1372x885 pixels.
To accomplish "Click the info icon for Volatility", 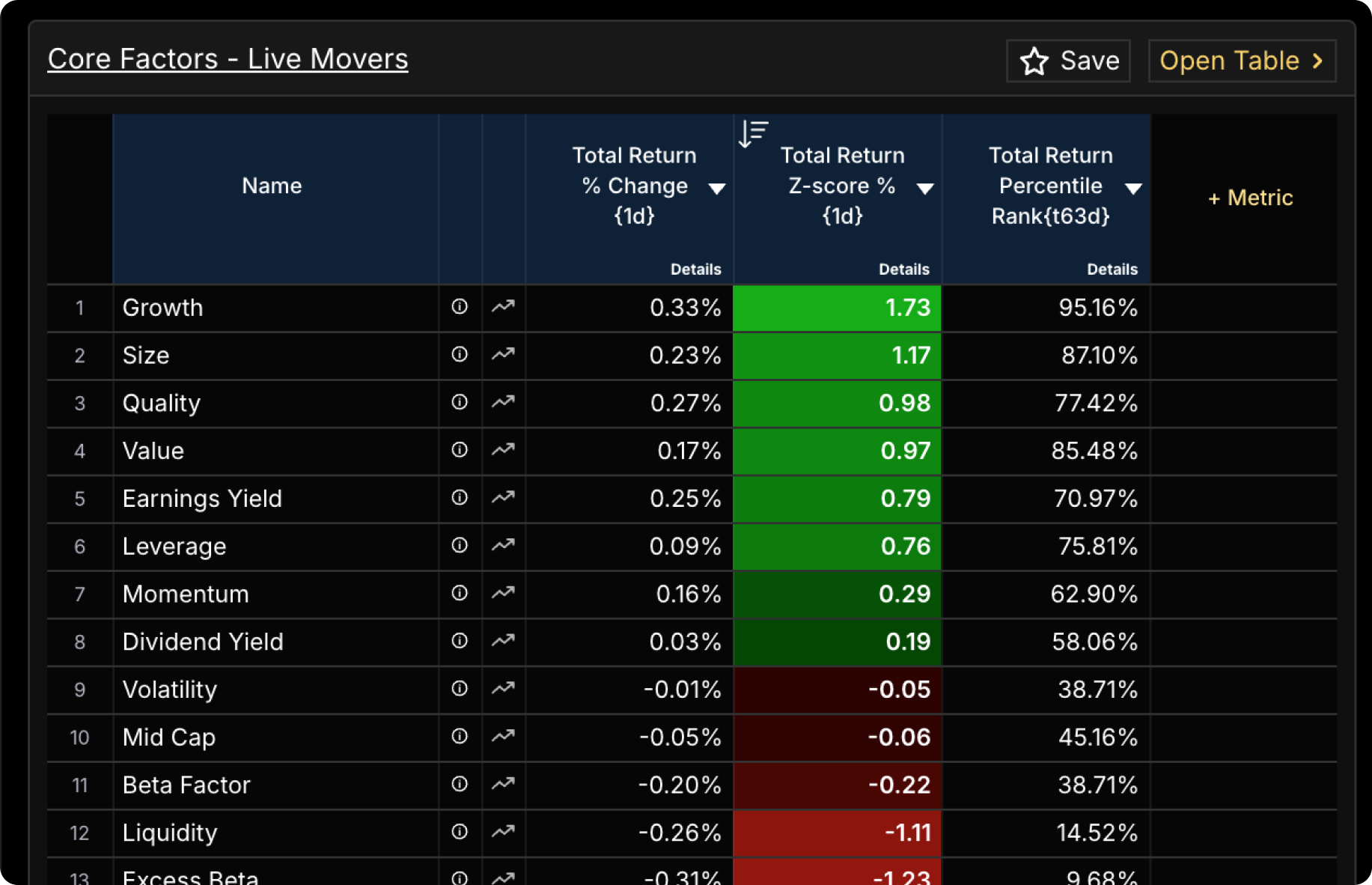I will click(x=460, y=688).
